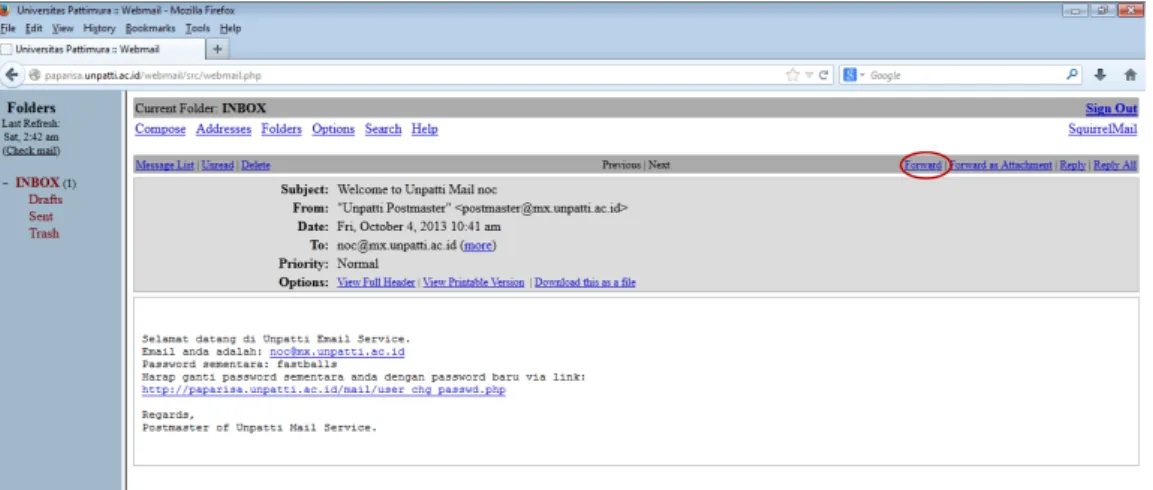Screen dimensions: 1153x490
Task: Open the Drafts folder
Action: pyautogui.click(x=46, y=199)
